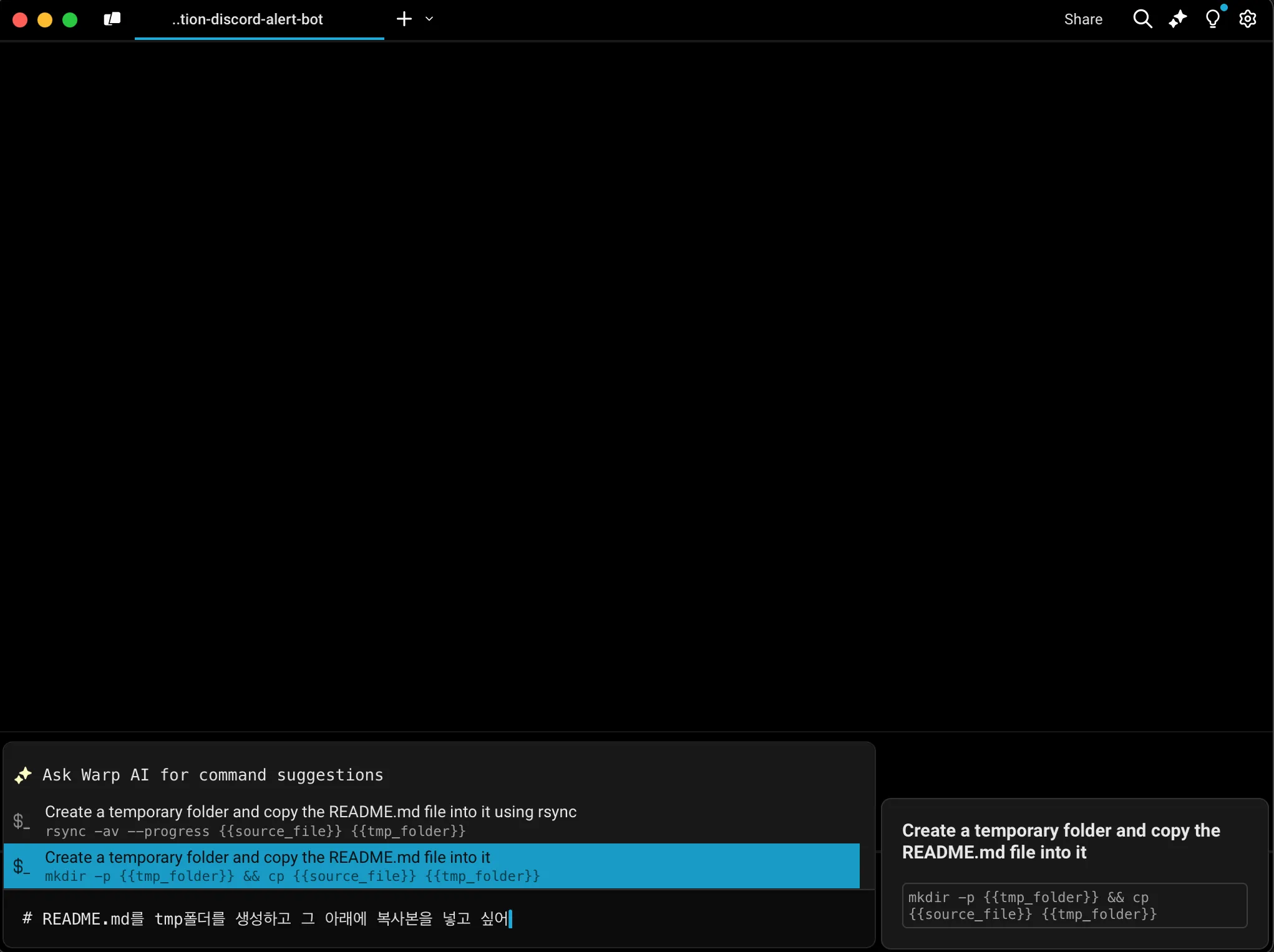Viewport: 1274px width, 952px height.
Task: Select the rsync README.md copy suggestion
Action: pyautogui.click(x=311, y=821)
